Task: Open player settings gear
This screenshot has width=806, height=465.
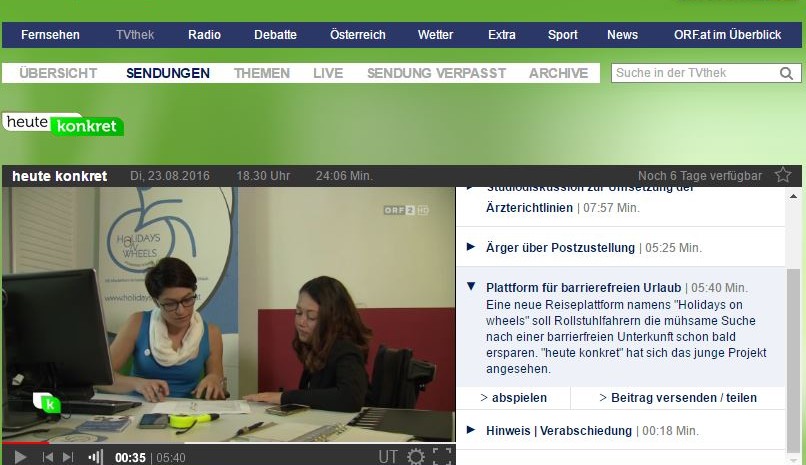Action: pos(416,456)
